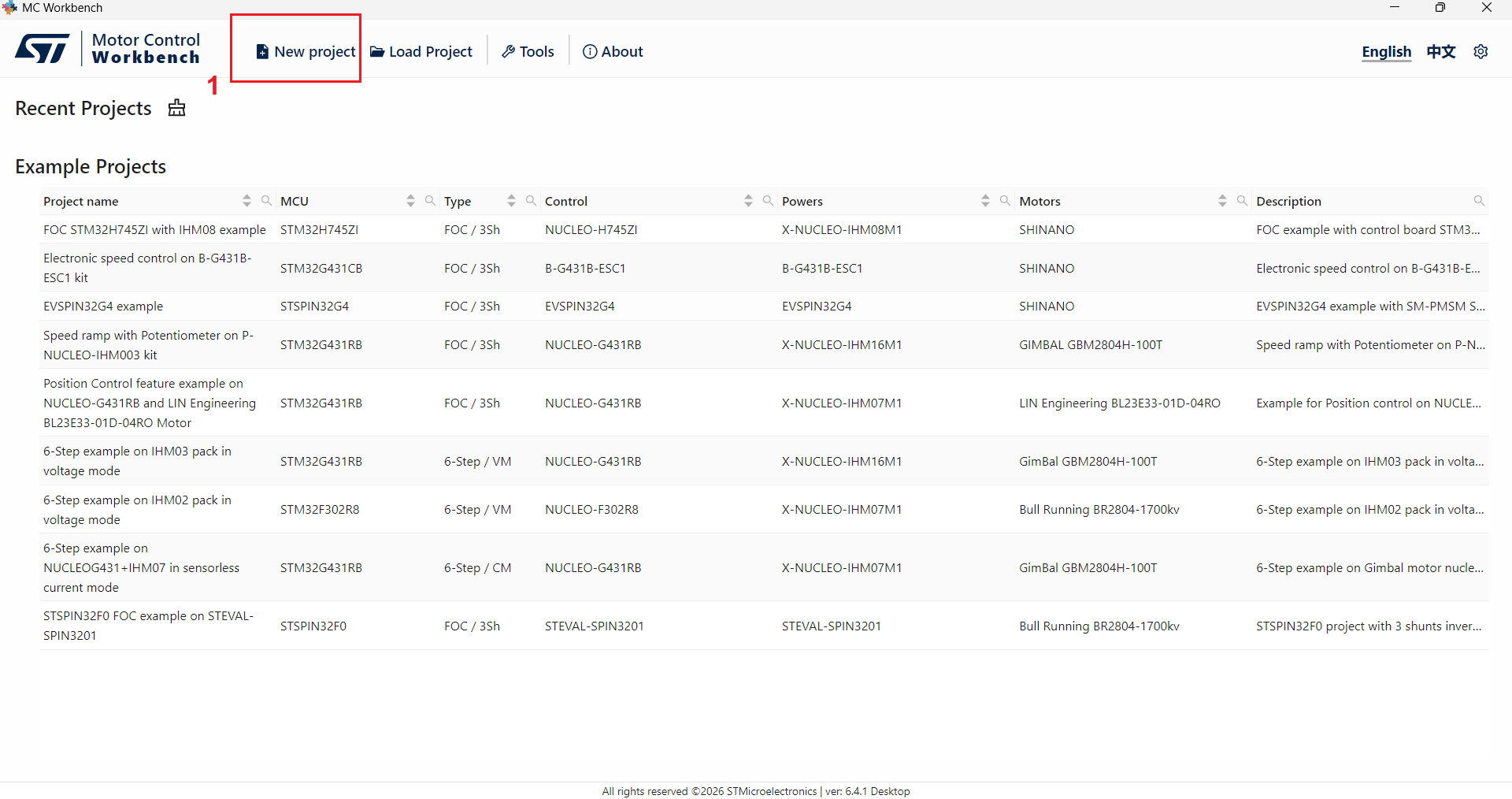Screen dimensions: 1512x799
Task: Select the STM32G431CB MCU cell
Action: pos(321,269)
